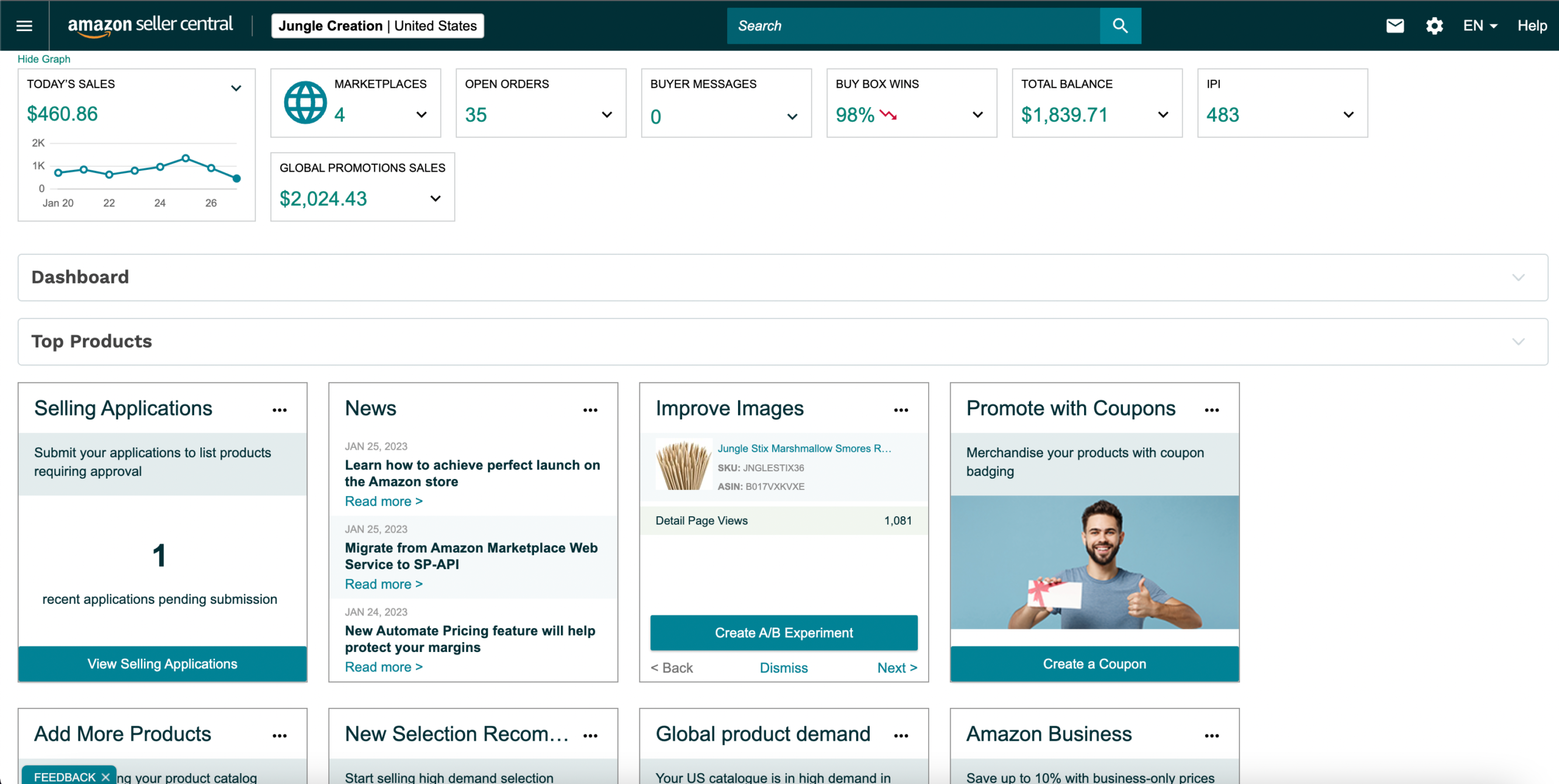Collapse the Dashboard section
Screen dimensions: 1559x784
[1518, 278]
